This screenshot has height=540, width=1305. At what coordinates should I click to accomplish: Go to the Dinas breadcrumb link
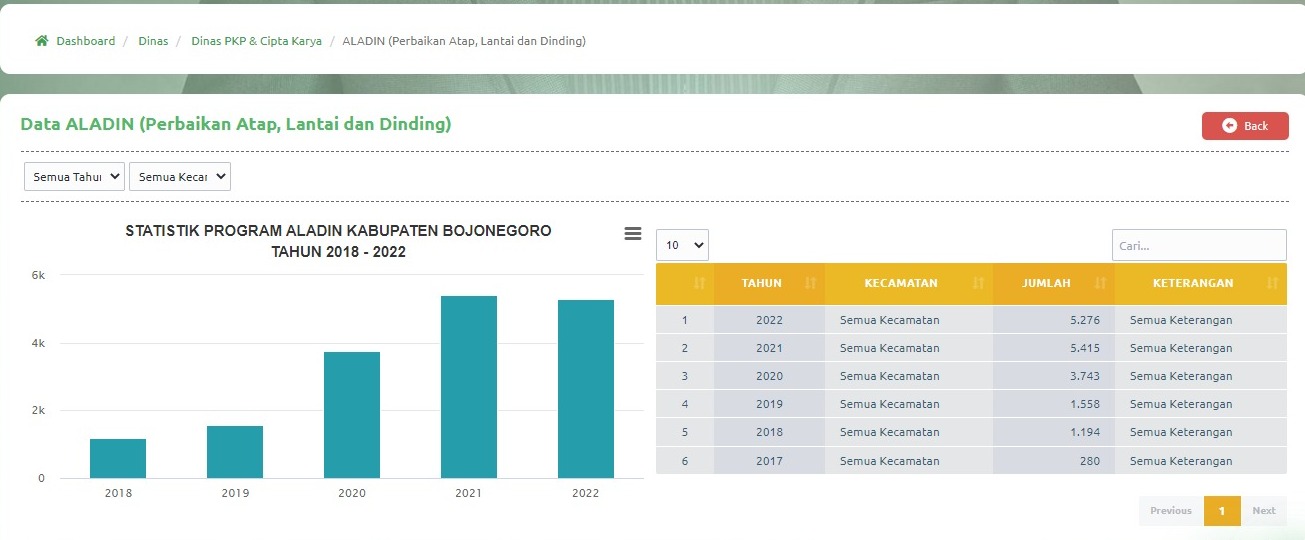coord(153,41)
